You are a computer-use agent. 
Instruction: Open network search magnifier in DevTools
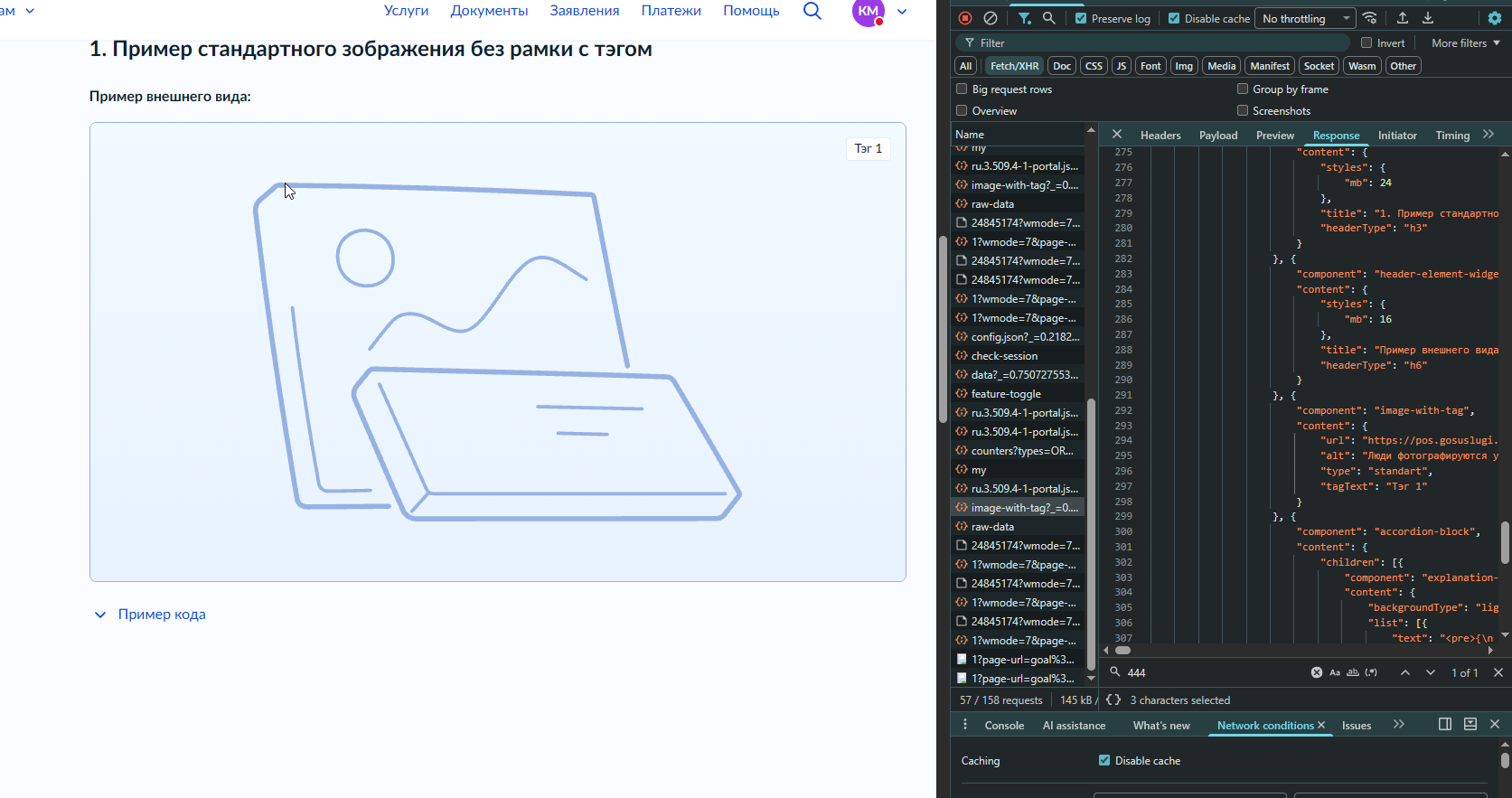click(1048, 18)
